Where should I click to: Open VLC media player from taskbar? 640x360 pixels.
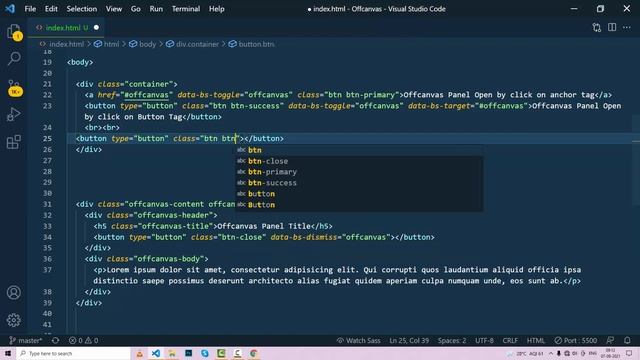140,353
